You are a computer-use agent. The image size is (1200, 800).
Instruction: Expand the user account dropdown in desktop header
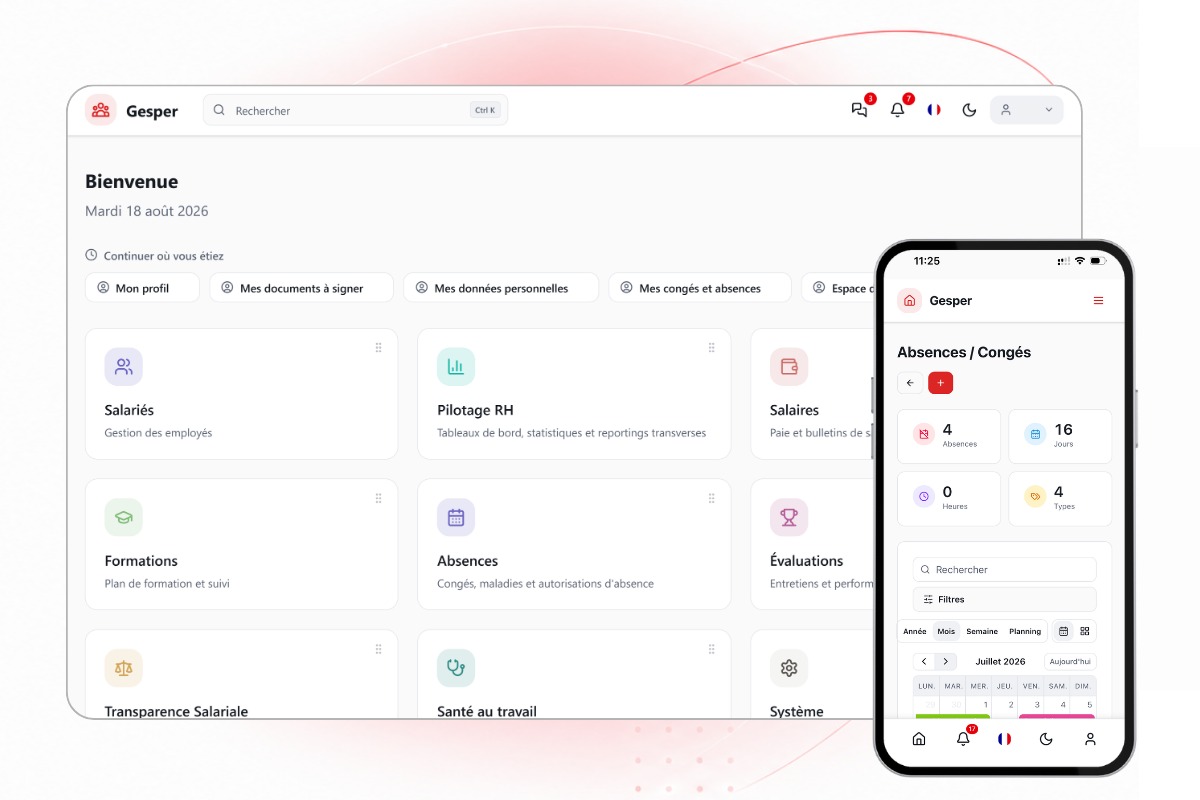click(x=1026, y=110)
